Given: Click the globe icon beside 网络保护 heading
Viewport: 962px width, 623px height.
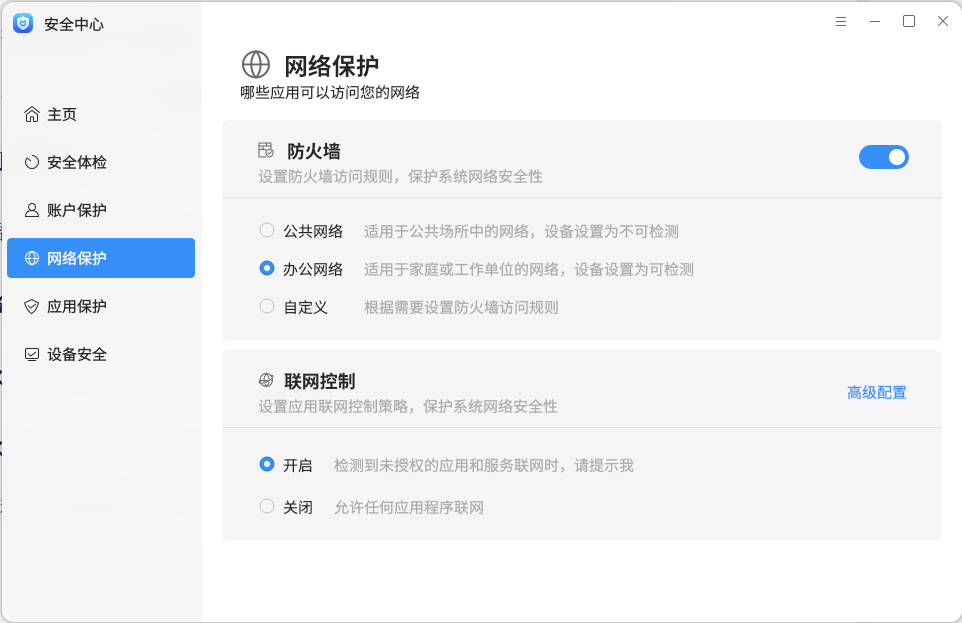Looking at the screenshot, I should 257,64.
